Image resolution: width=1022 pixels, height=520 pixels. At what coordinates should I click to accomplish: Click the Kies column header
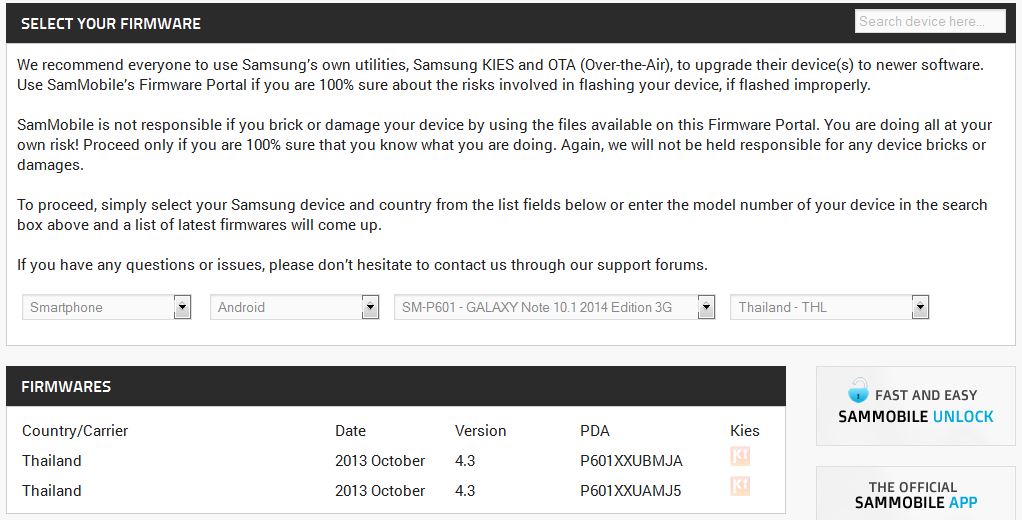[745, 431]
